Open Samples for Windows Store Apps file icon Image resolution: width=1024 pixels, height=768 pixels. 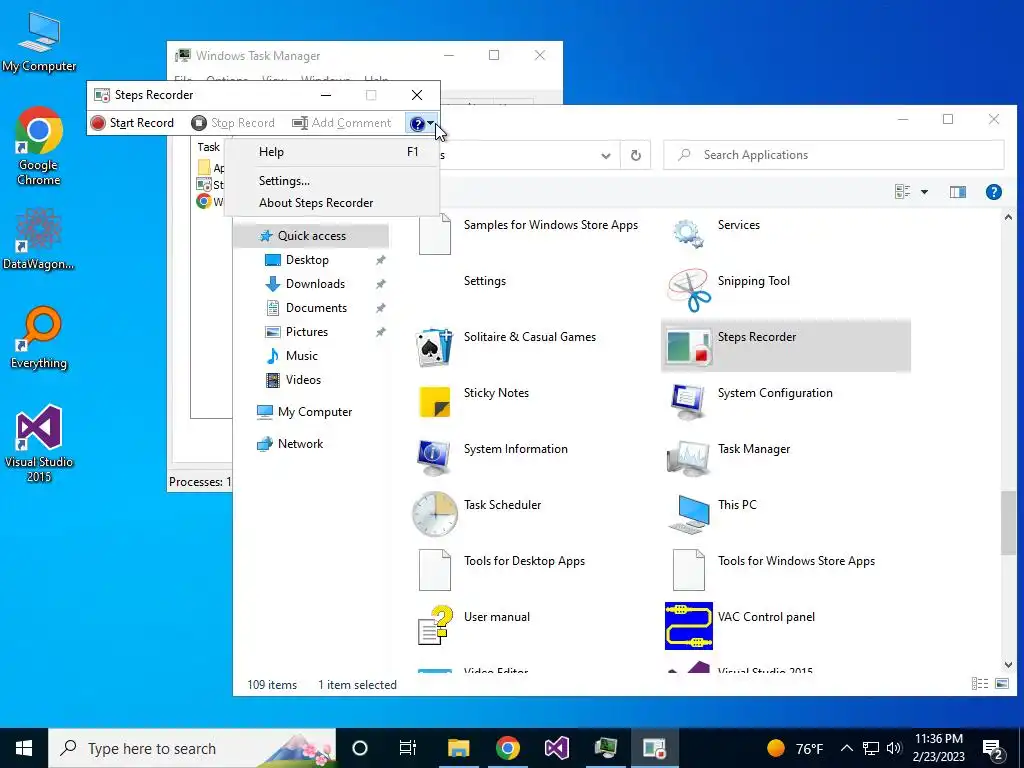[x=434, y=233]
